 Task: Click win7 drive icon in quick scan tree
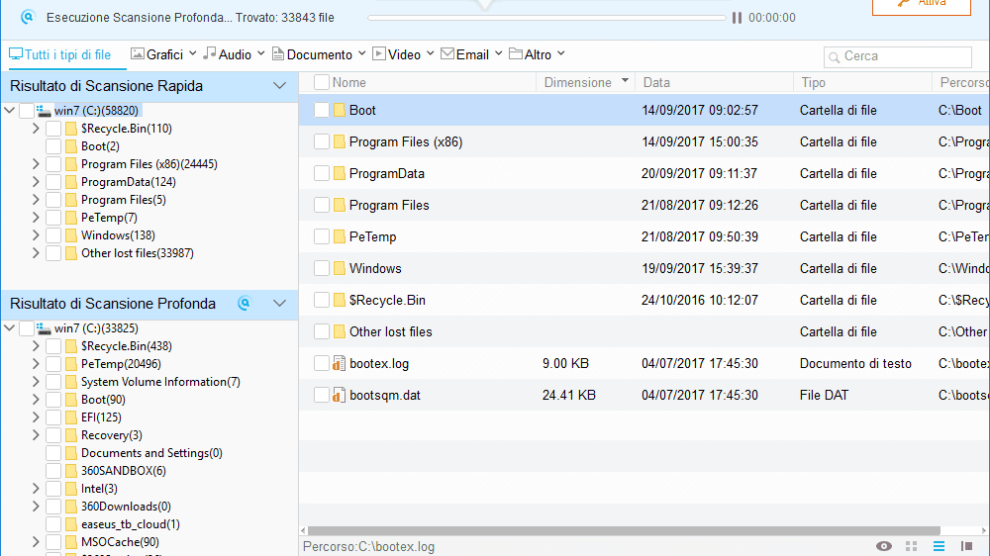pos(44,111)
